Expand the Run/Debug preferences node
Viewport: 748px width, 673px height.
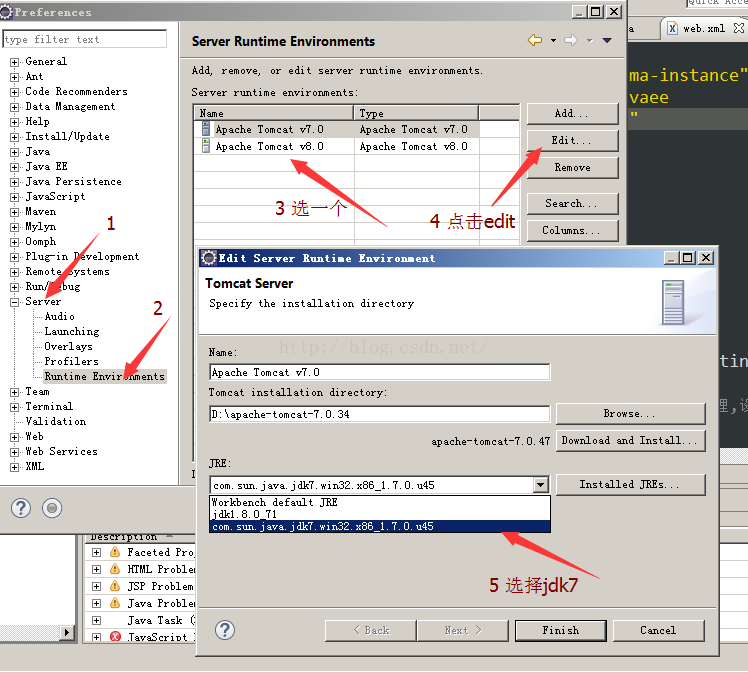click(15, 287)
